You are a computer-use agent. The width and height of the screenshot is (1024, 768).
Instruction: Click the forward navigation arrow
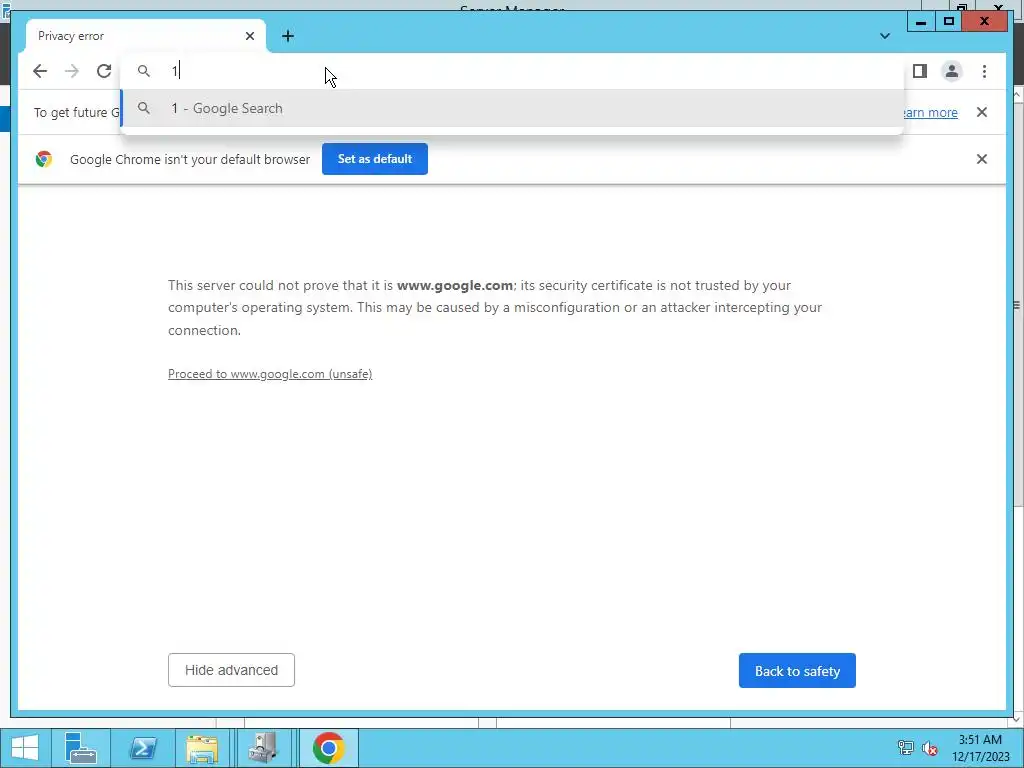coord(72,71)
